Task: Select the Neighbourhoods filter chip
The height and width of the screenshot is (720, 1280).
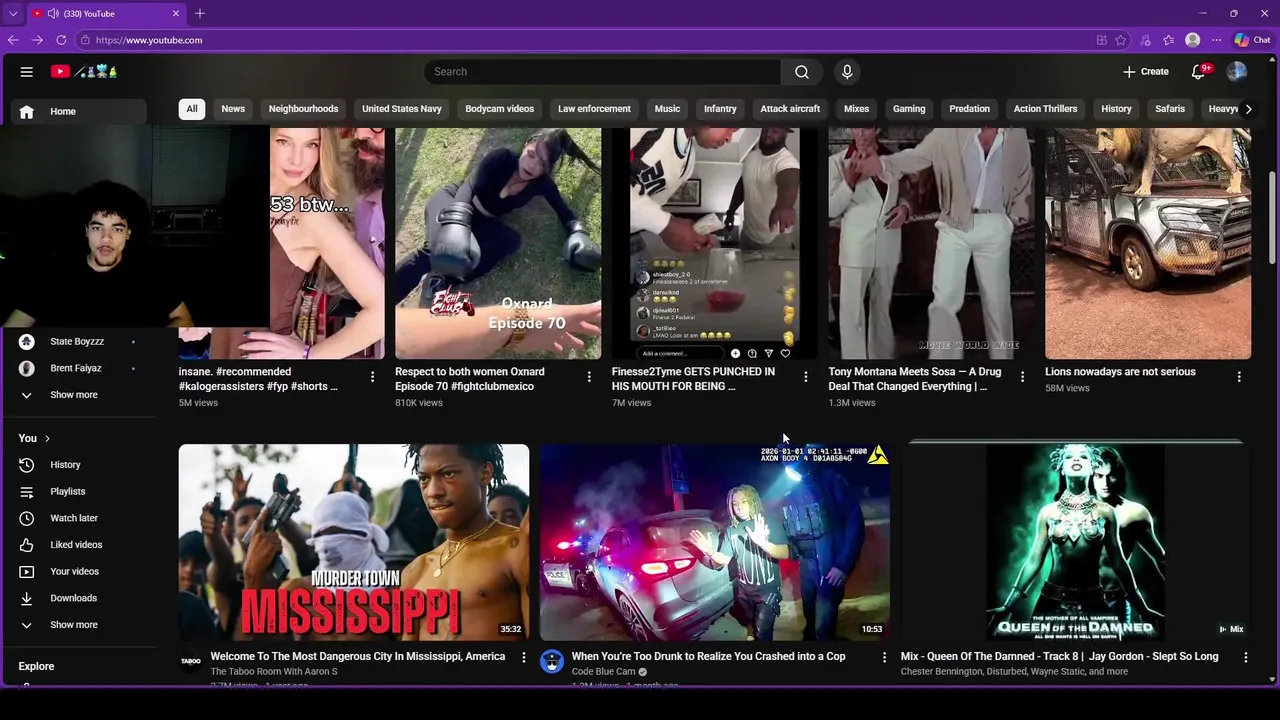Action: [x=303, y=109]
